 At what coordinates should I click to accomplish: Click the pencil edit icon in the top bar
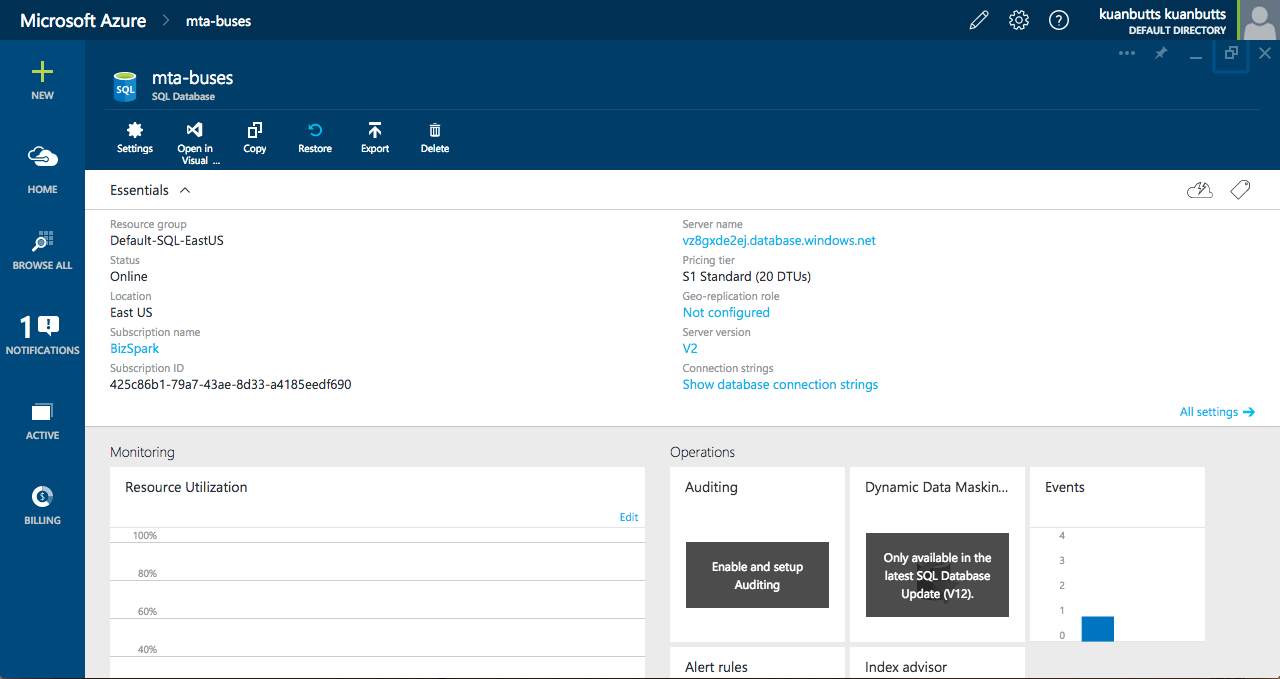[x=979, y=20]
